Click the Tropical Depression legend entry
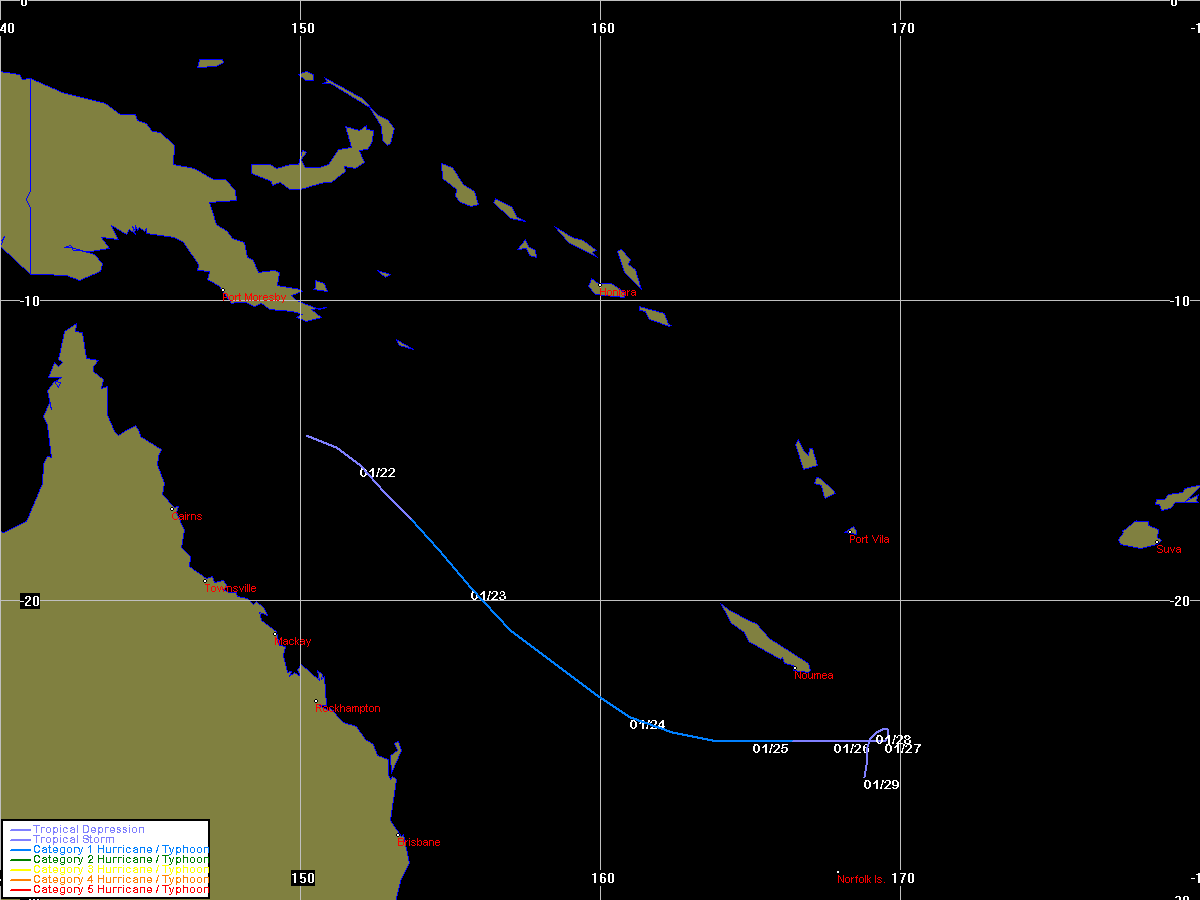 tap(88, 830)
